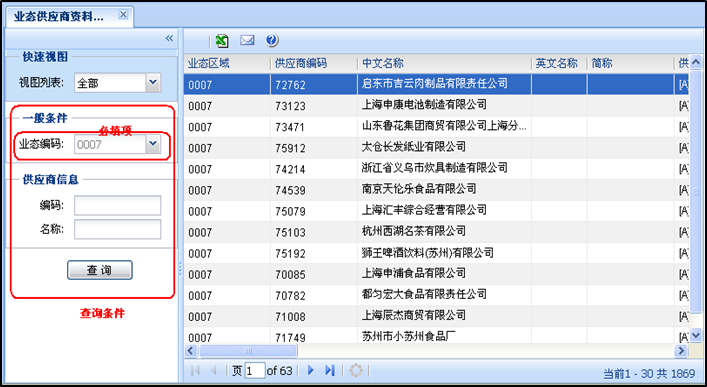
Task: Open the 视图列表 dropdown arrow
Action: (153, 83)
